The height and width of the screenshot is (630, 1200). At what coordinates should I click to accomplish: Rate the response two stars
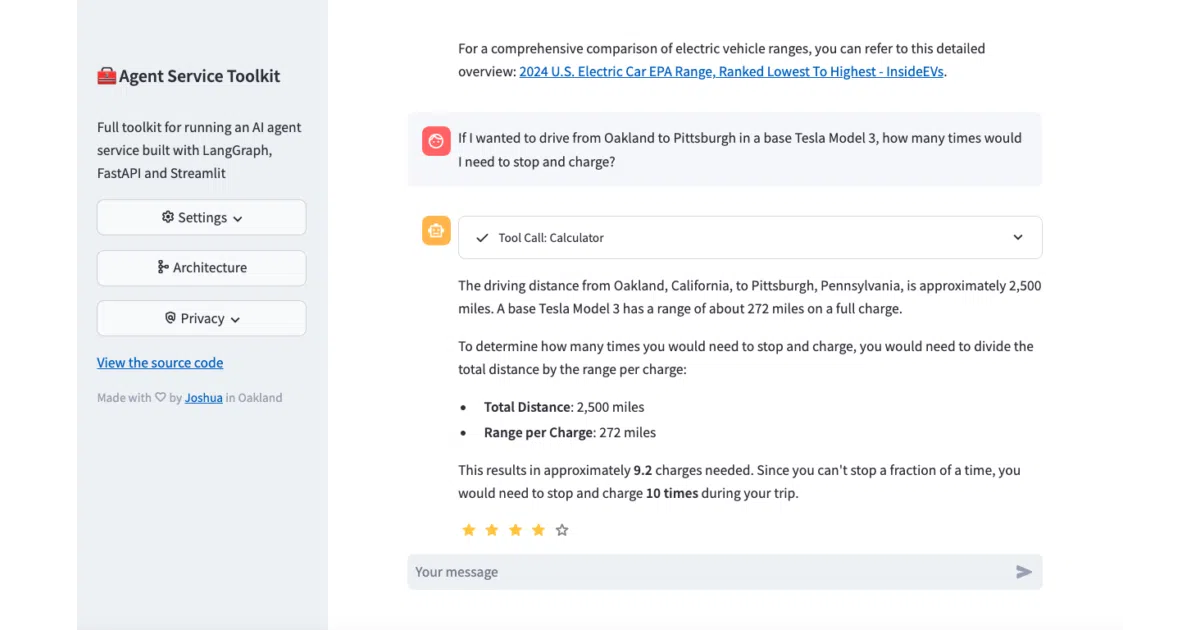click(x=491, y=530)
